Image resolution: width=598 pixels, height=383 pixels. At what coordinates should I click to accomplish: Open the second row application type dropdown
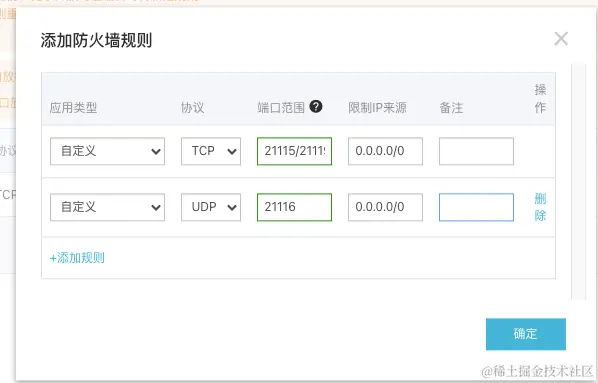[108, 207]
